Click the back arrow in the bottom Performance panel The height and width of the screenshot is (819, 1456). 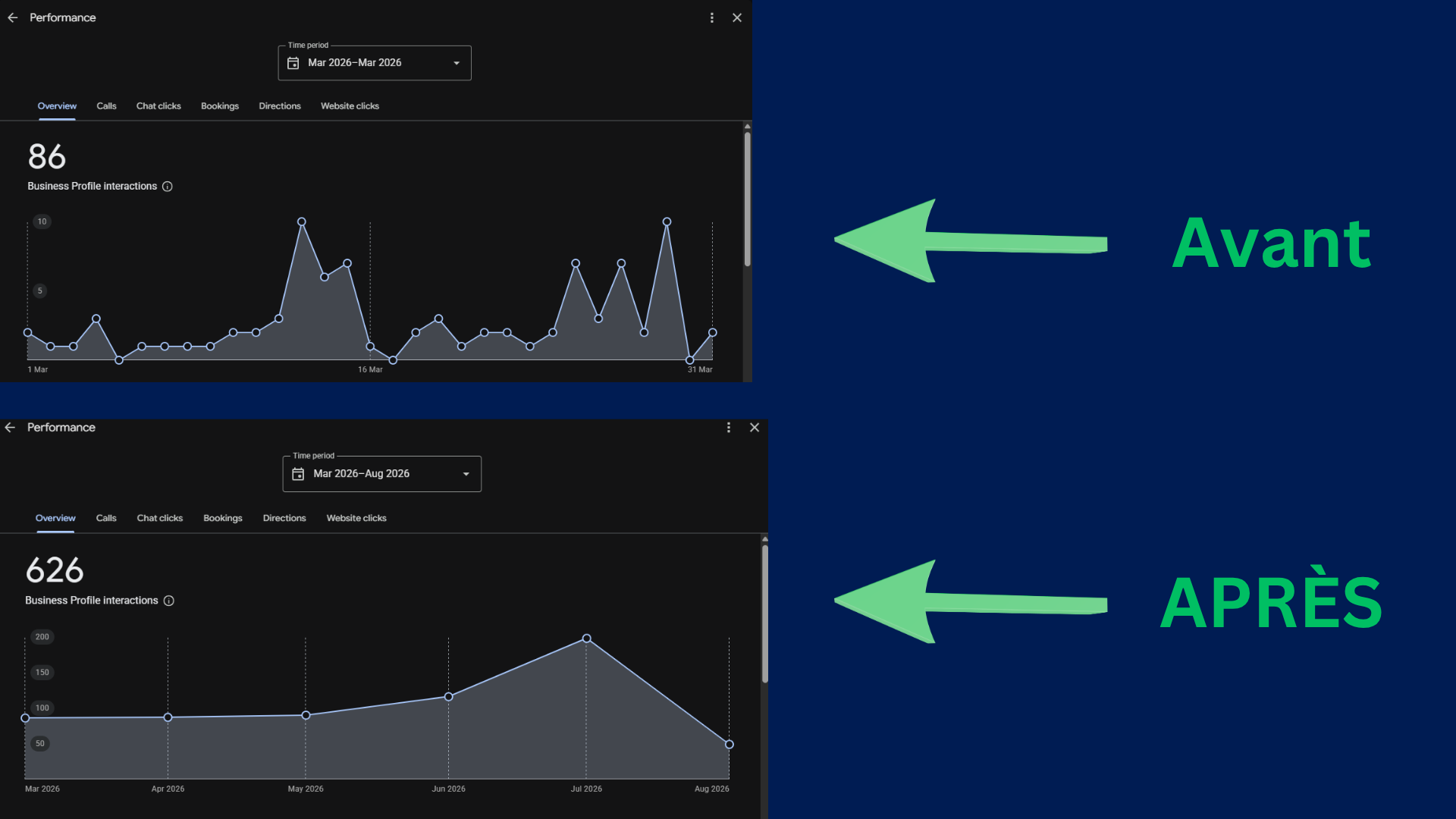(x=10, y=428)
